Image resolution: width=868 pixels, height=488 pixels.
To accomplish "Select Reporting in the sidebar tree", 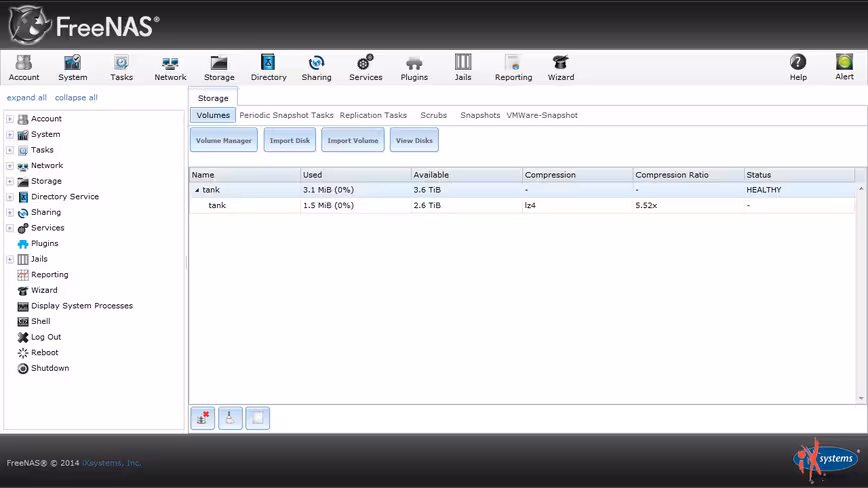I will coord(49,274).
